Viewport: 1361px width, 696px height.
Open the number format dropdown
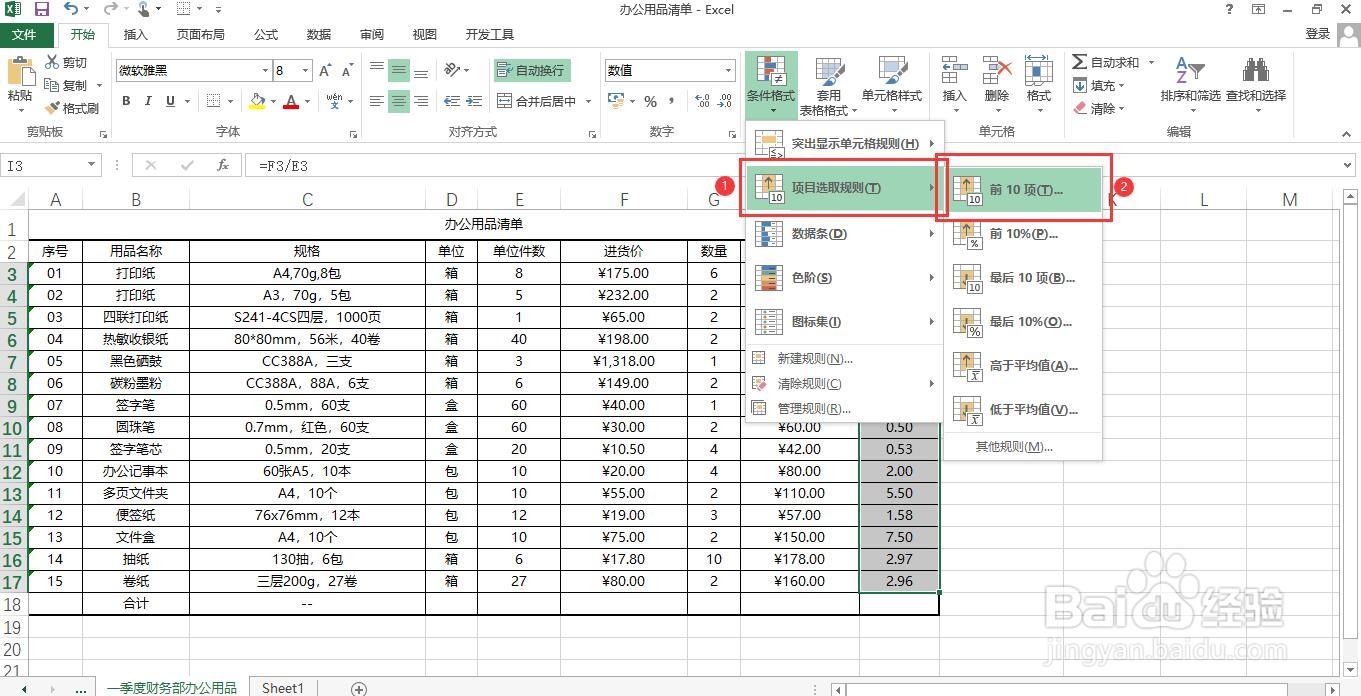[x=730, y=70]
